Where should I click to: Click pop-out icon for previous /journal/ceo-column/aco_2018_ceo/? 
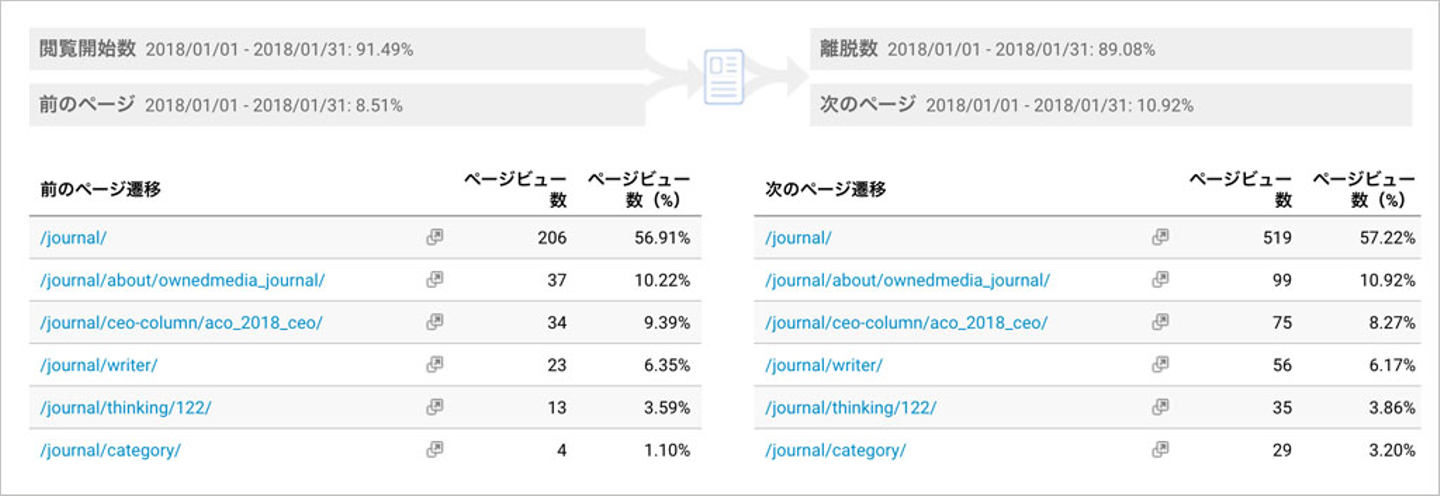[434, 322]
